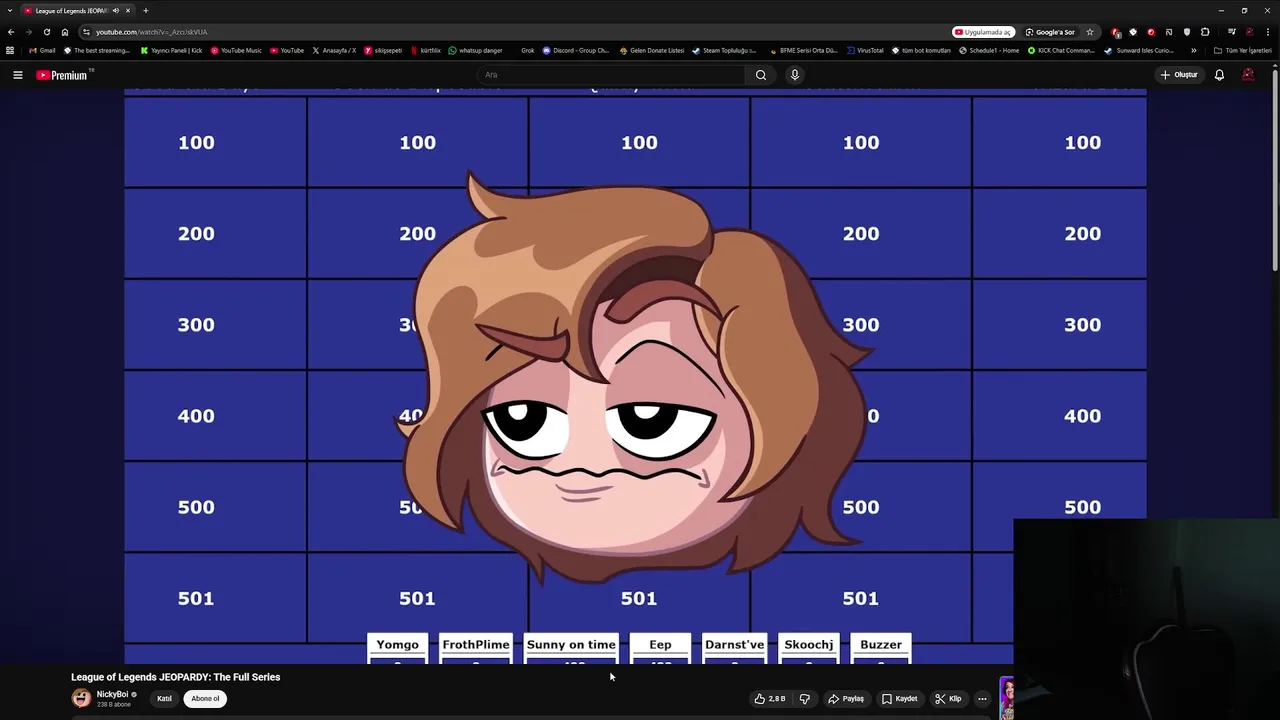Create a clip with Klip button
This screenshot has width=1280, height=720.
(x=948, y=699)
